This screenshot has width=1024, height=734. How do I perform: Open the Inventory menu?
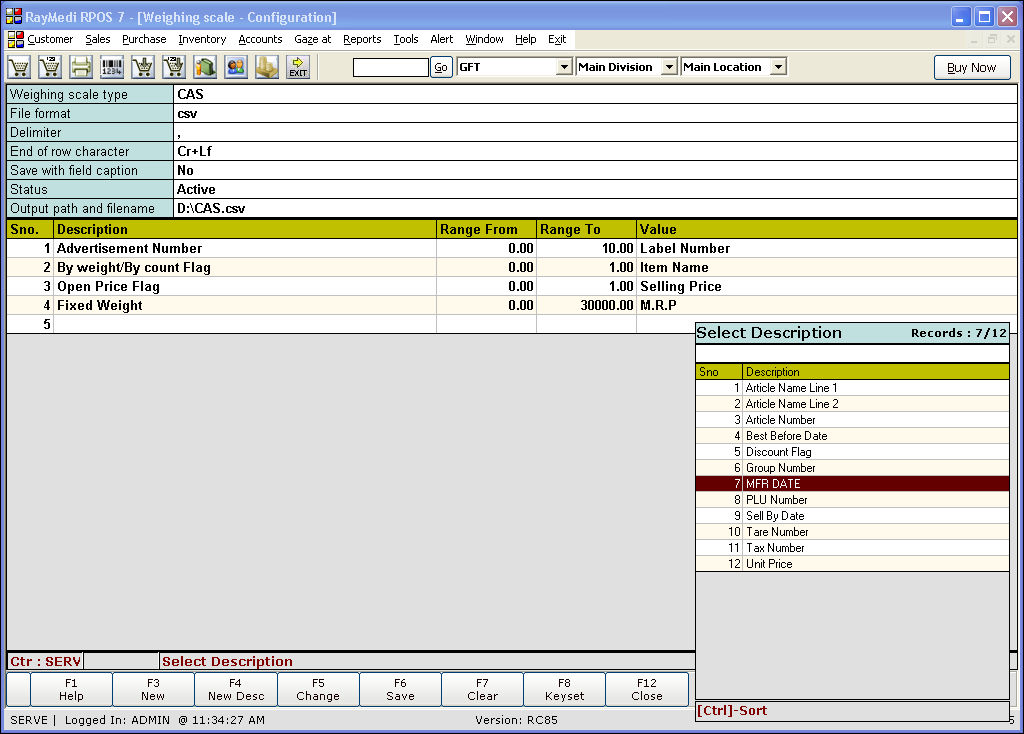click(x=202, y=39)
